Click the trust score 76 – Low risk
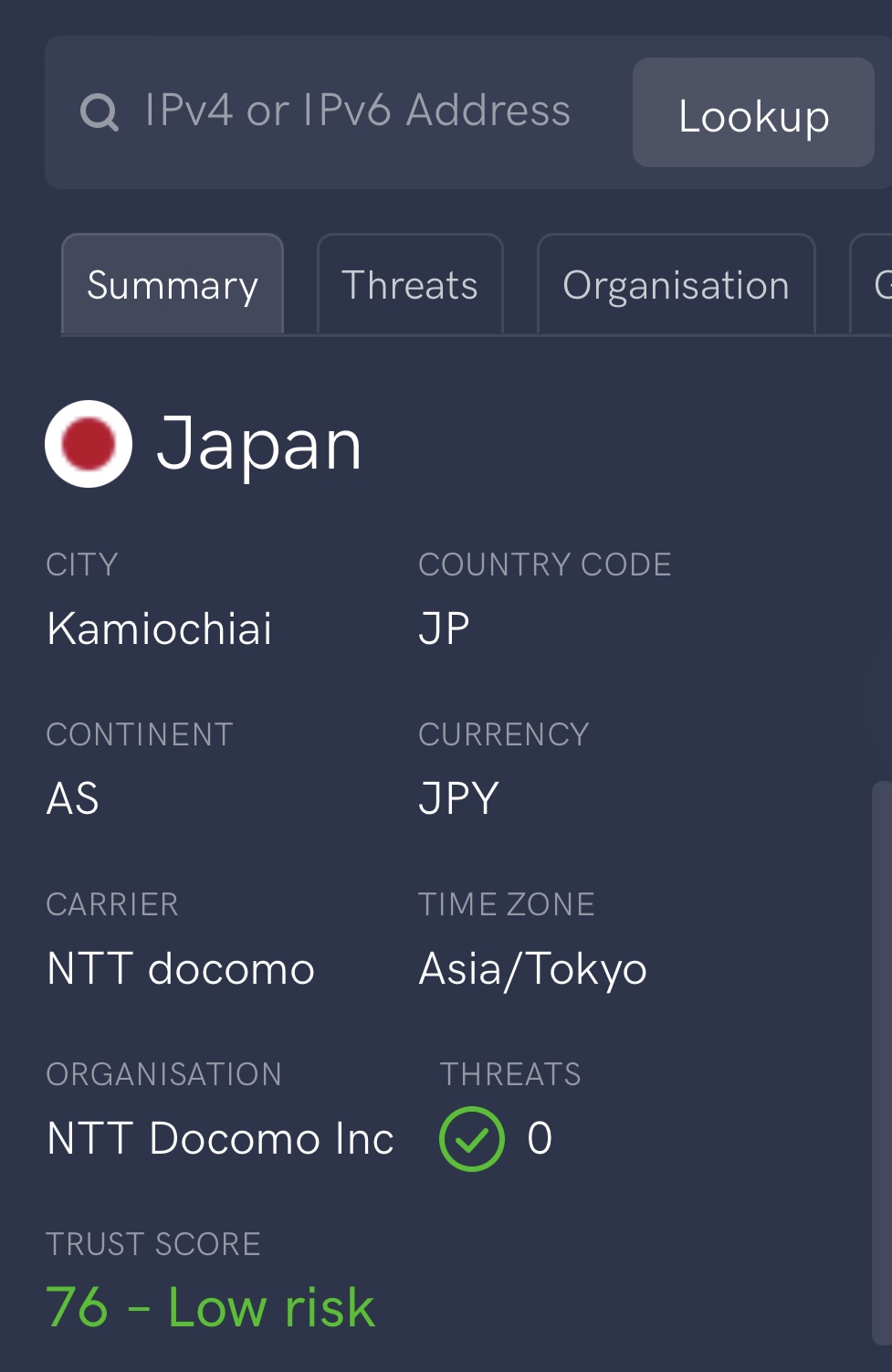The width and height of the screenshot is (892, 1372). 210,1307
